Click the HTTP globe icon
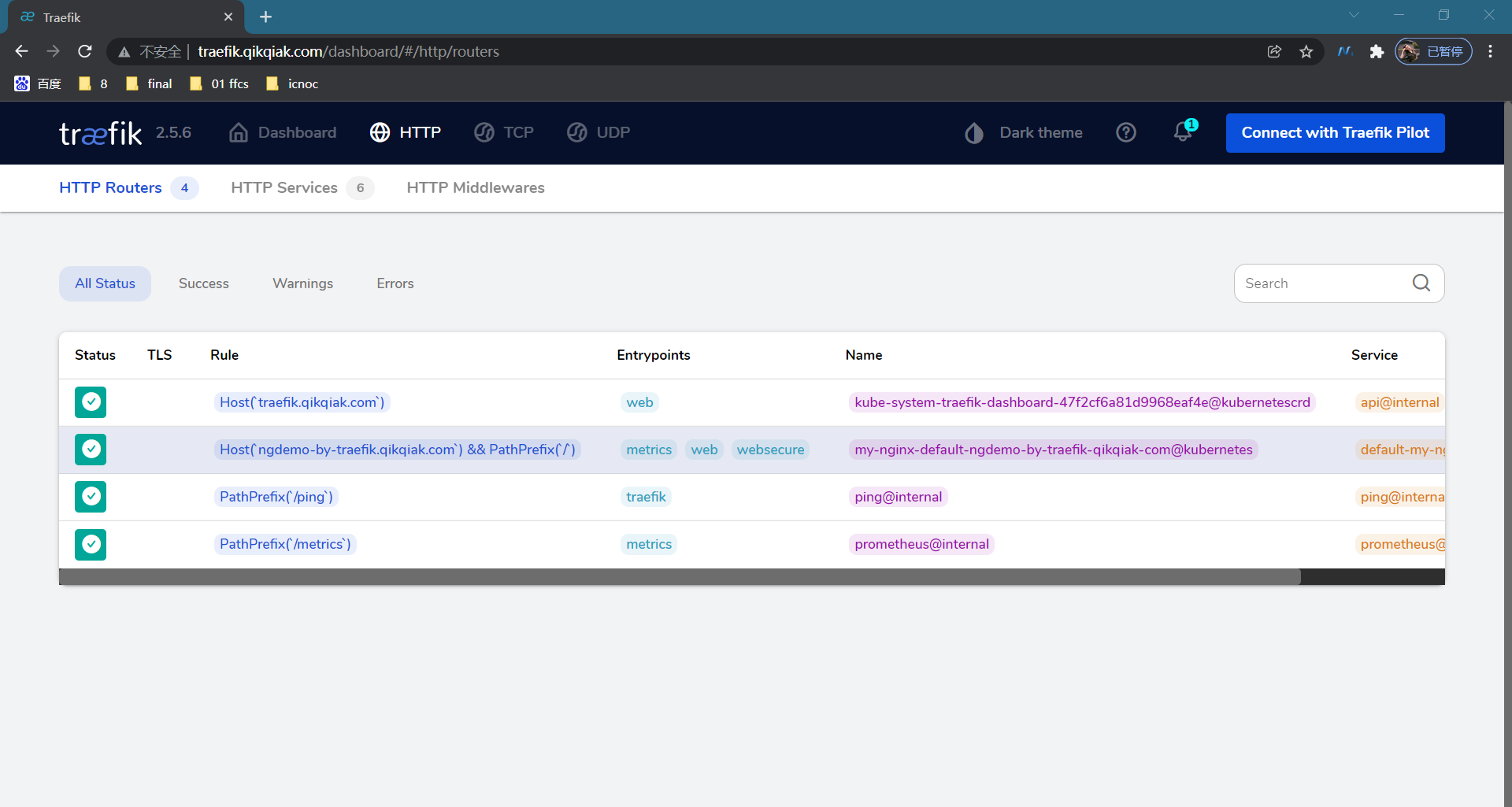Viewport: 1512px width, 807px height. click(380, 132)
